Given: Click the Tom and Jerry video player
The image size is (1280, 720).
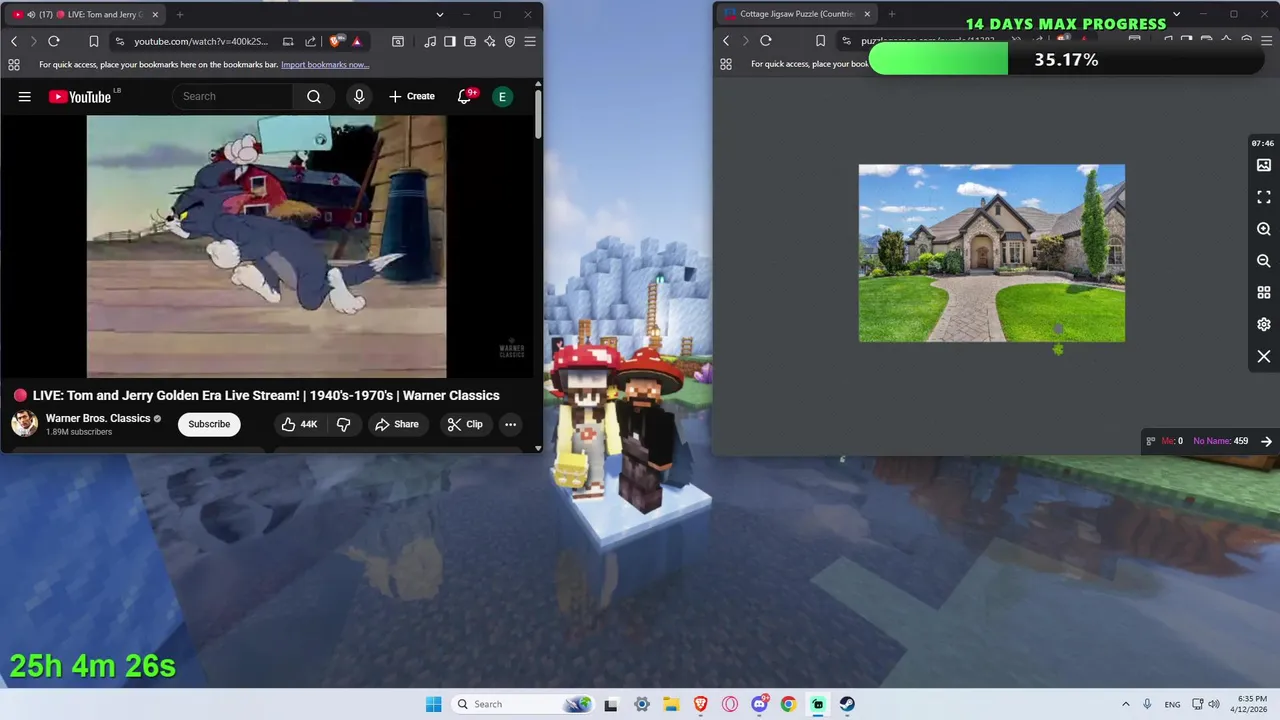Looking at the screenshot, I should [x=267, y=246].
